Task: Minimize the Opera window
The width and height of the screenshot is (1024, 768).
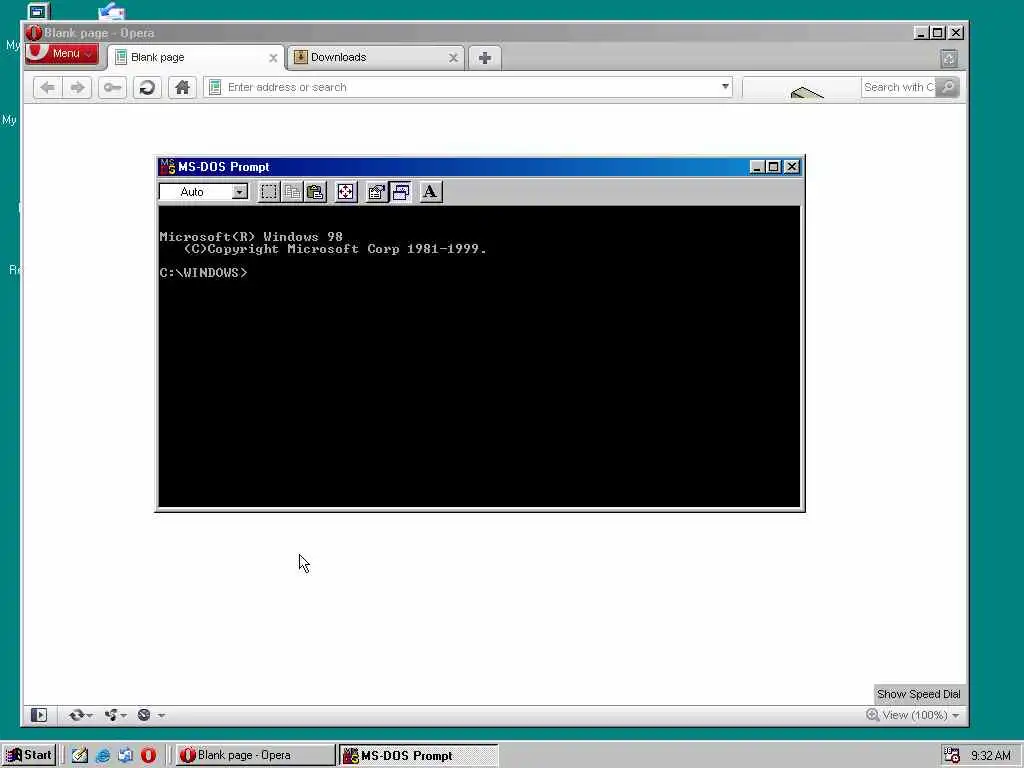Action: pos(921,33)
